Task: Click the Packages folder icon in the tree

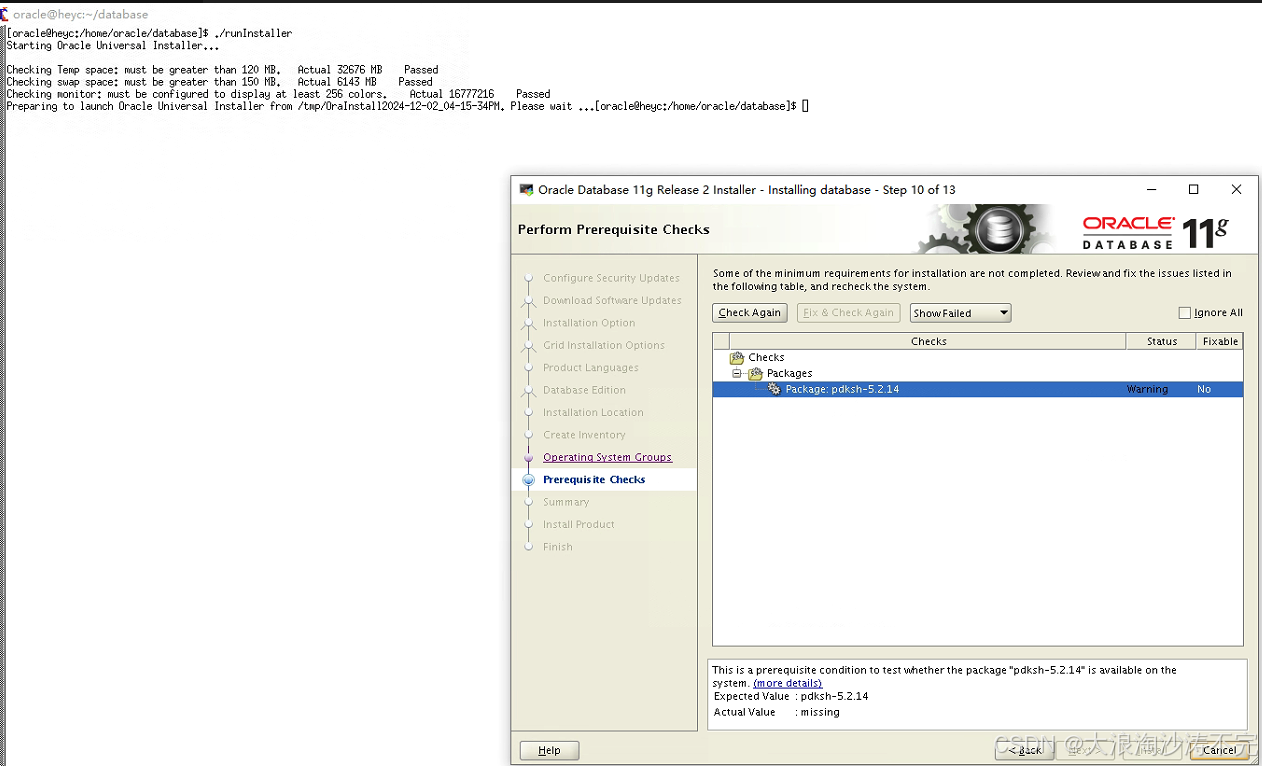Action: (755, 373)
